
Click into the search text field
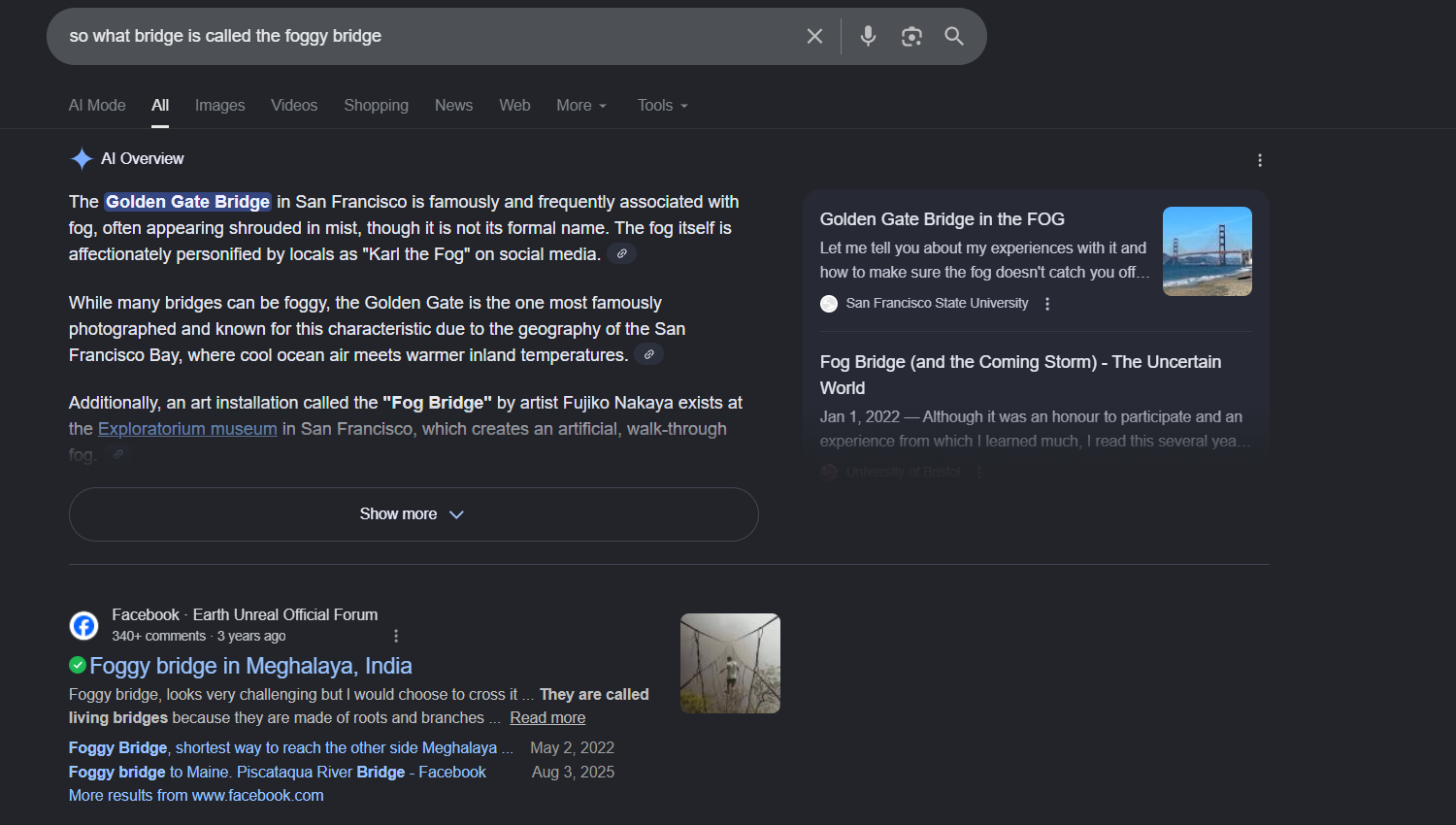coord(427,36)
